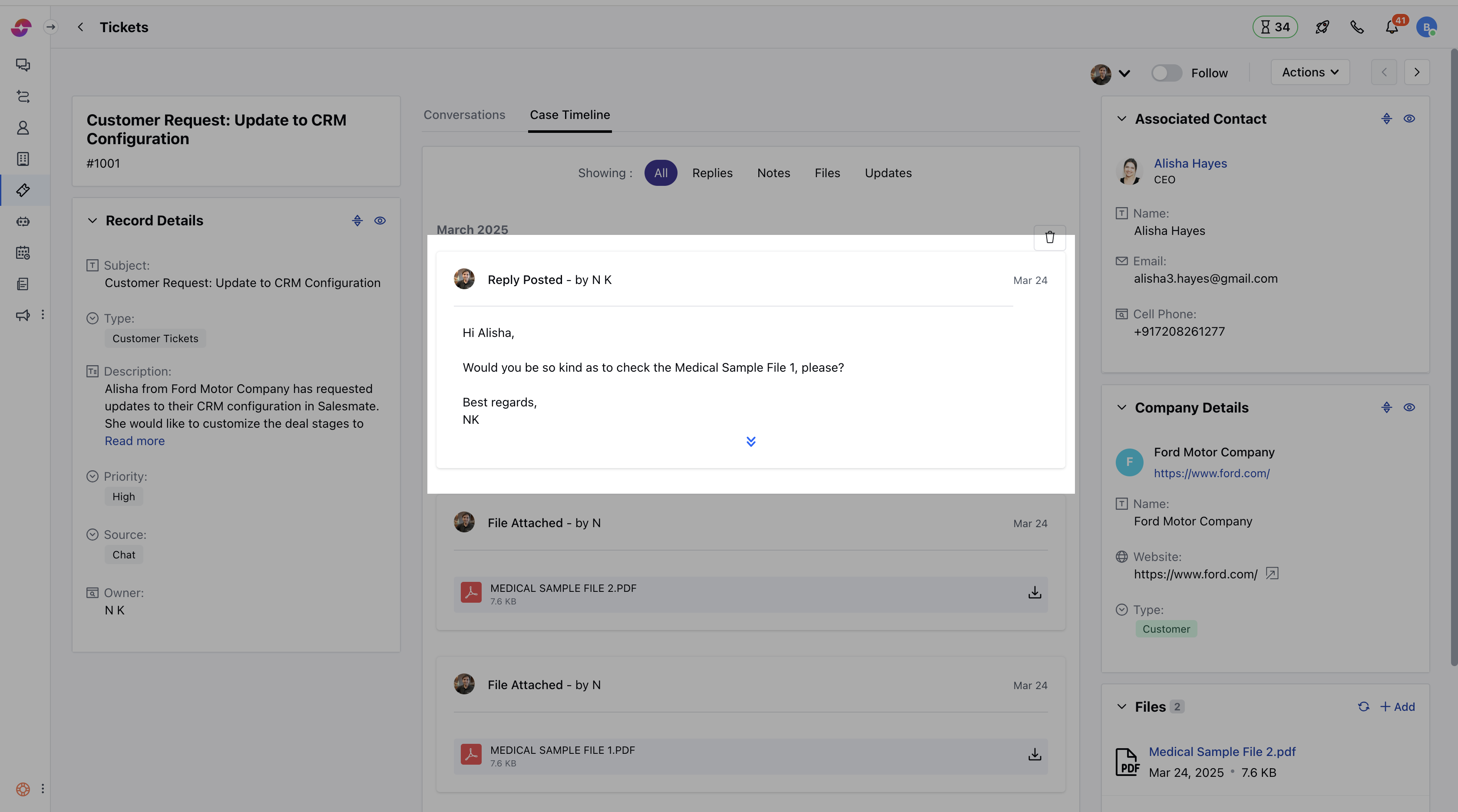Screen dimensions: 1458x812
Task: Collapse the Associated Contact section
Action: click(x=1121, y=119)
